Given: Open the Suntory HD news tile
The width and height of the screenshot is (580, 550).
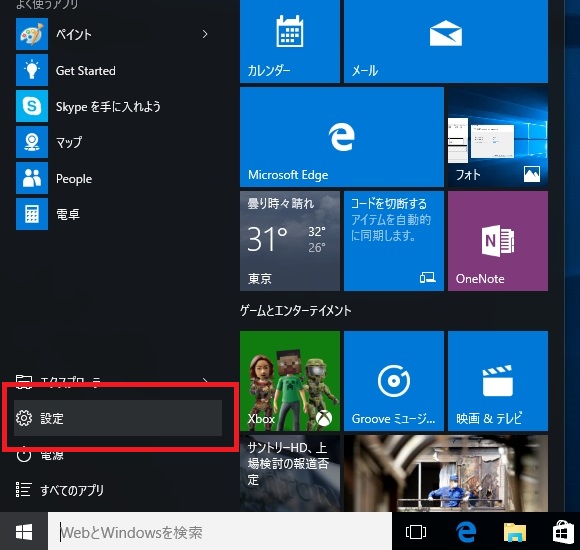Looking at the screenshot, I should 290,473.
